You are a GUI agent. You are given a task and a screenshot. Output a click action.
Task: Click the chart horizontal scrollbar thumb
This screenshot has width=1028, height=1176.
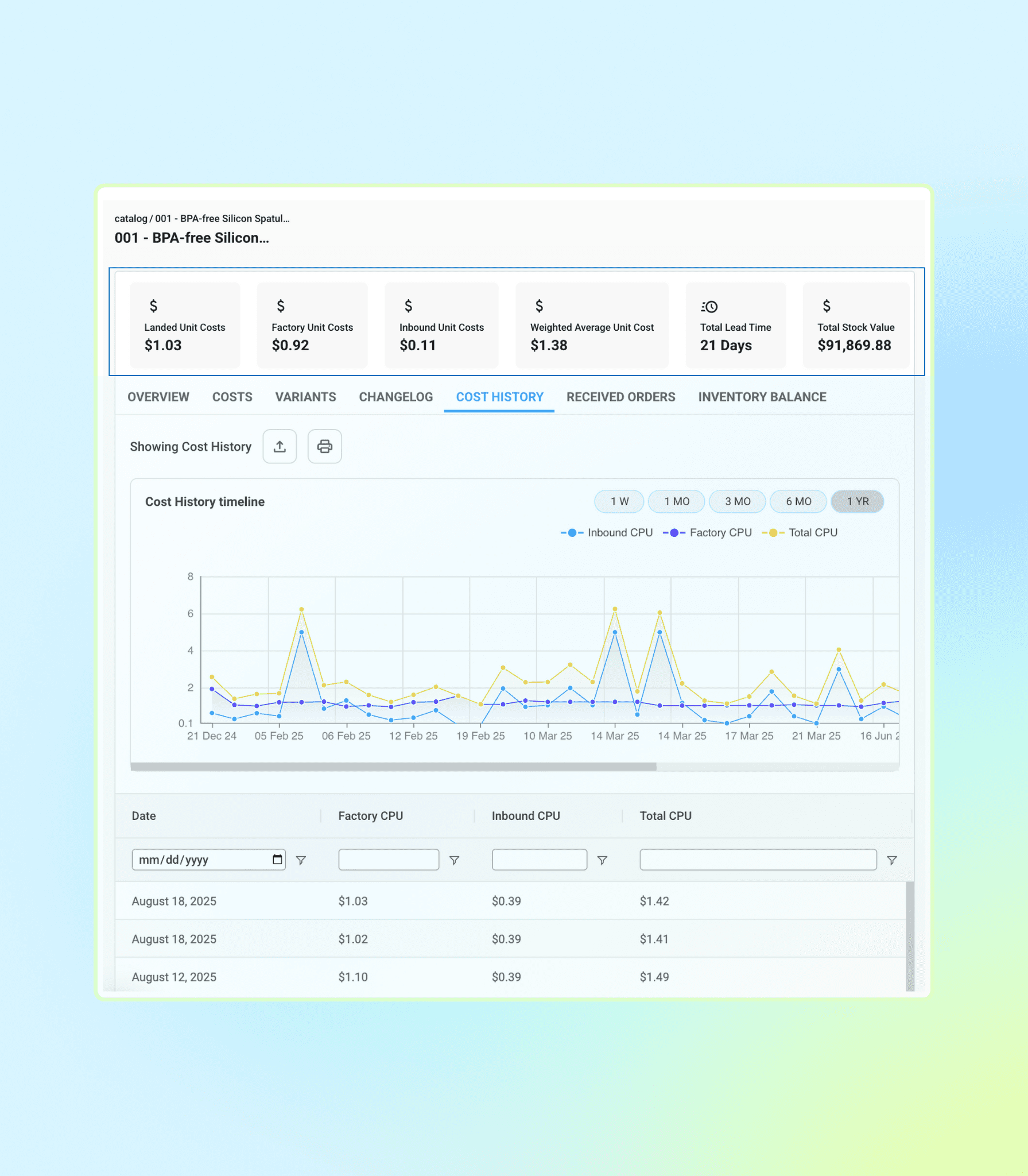(394, 767)
